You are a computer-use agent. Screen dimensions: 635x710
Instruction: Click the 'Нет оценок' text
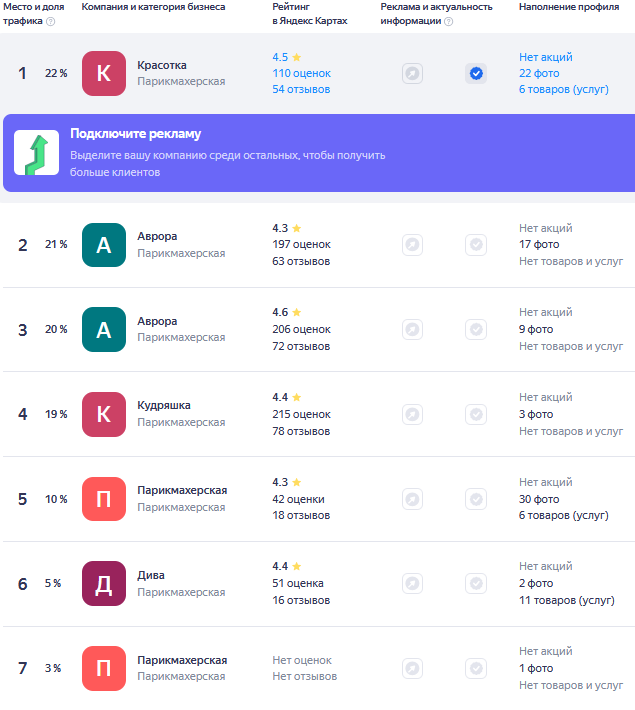click(x=302, y=661)
